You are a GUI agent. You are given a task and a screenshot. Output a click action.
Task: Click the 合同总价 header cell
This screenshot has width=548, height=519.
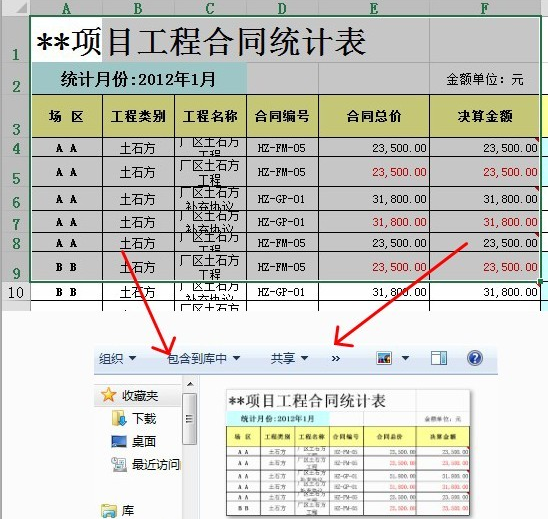pyautogui.click(x=374, y=116)
